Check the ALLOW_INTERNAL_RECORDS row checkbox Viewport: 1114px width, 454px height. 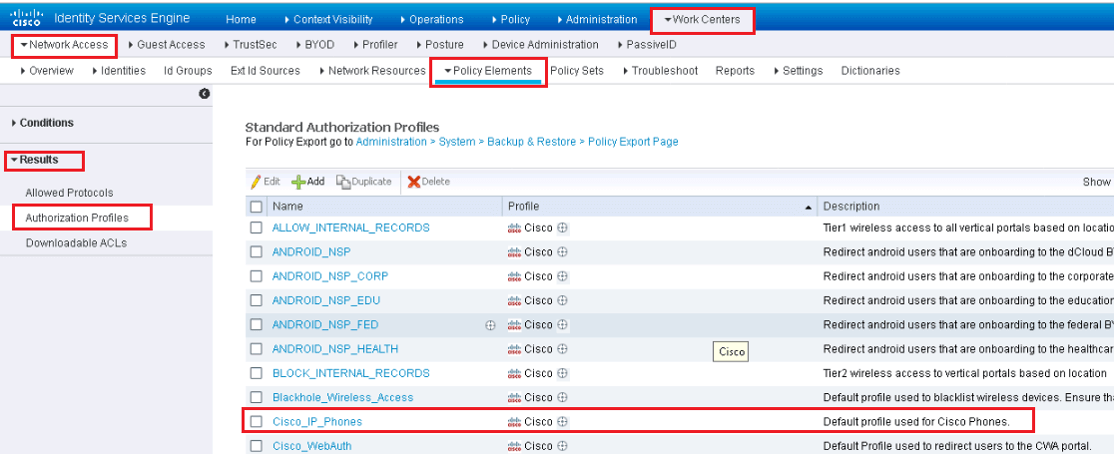256,228
